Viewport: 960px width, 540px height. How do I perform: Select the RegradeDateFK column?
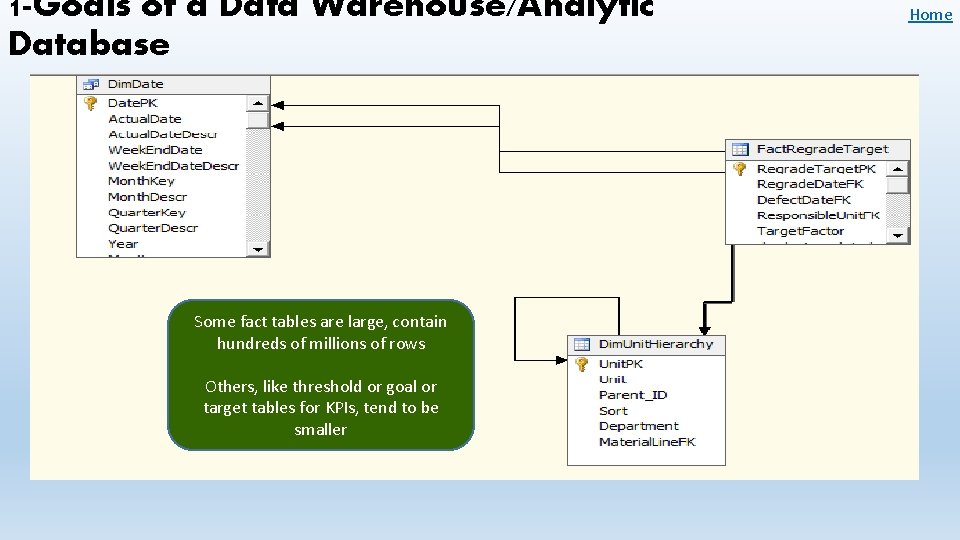point(809,184)
